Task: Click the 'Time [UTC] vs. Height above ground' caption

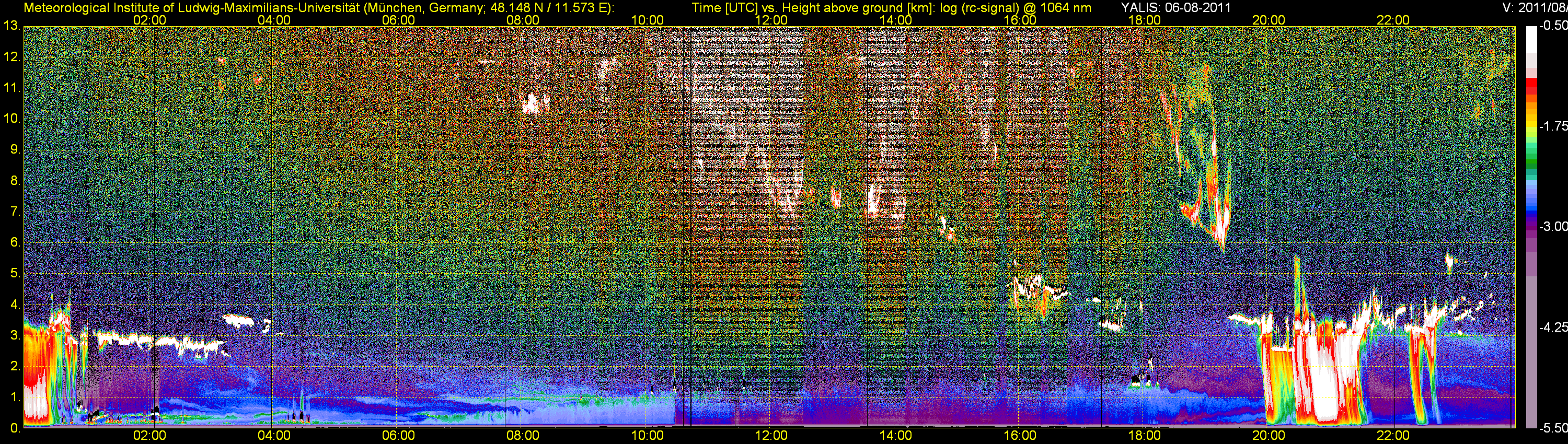Action: point(891,8)
